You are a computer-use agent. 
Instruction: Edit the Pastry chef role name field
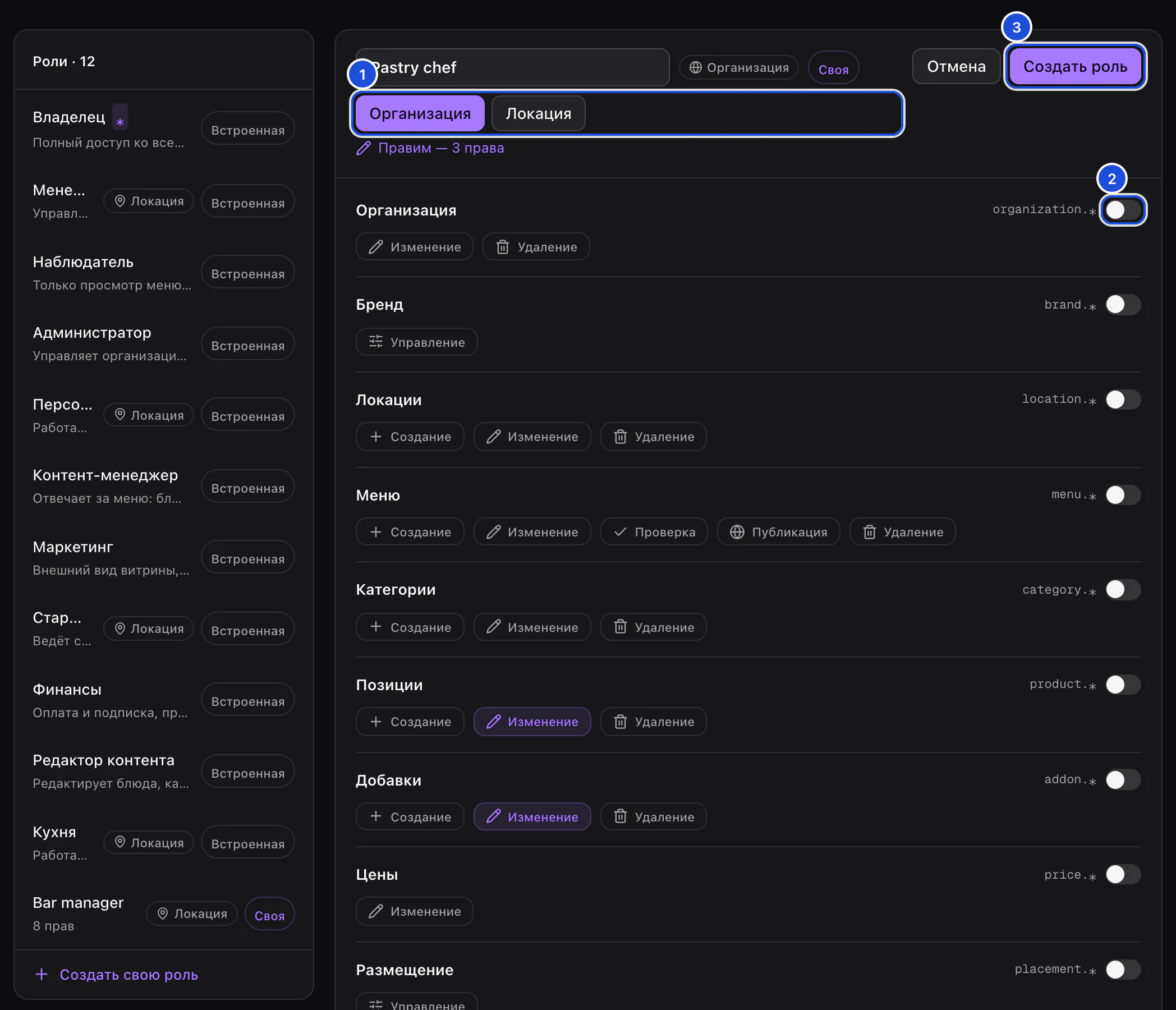click(x=512, y=67)
